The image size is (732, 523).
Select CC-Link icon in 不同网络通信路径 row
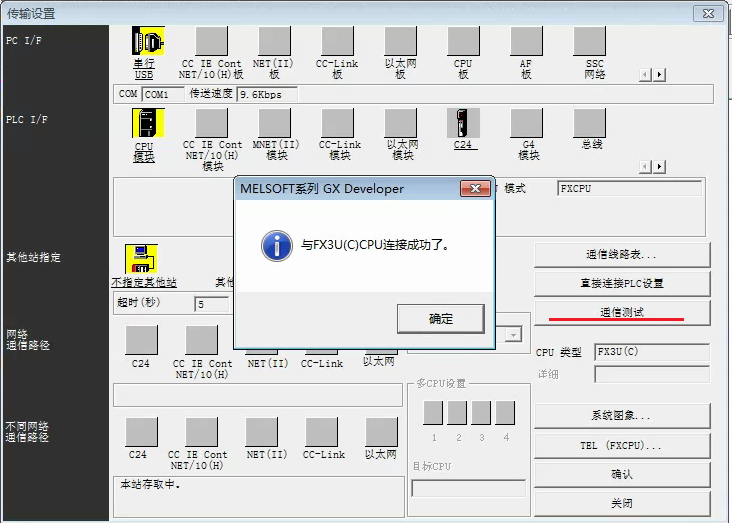[x=322, y=432]
